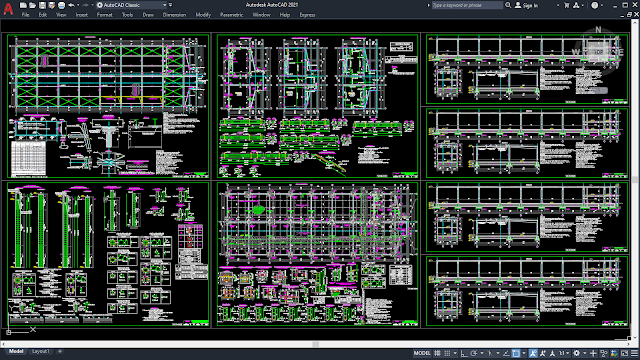Click the annotation monitor plus icon
The image size is (640, 360).
(593, 353)
